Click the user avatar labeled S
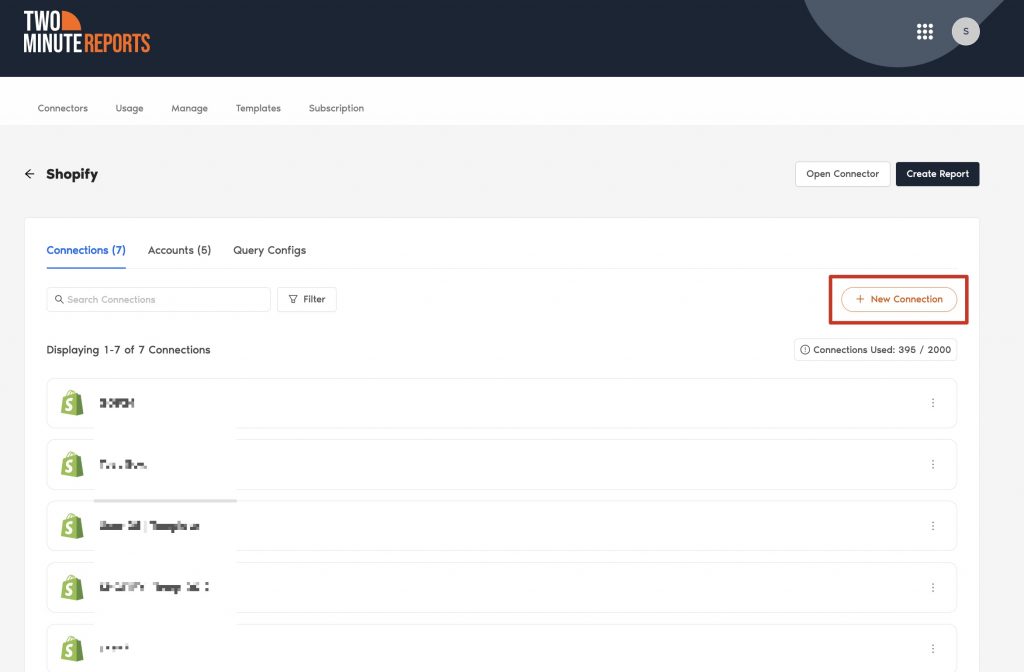Image resolution: width=1024 pixels, height=672 pixels. pyautogui.click(x=965, y=32)
